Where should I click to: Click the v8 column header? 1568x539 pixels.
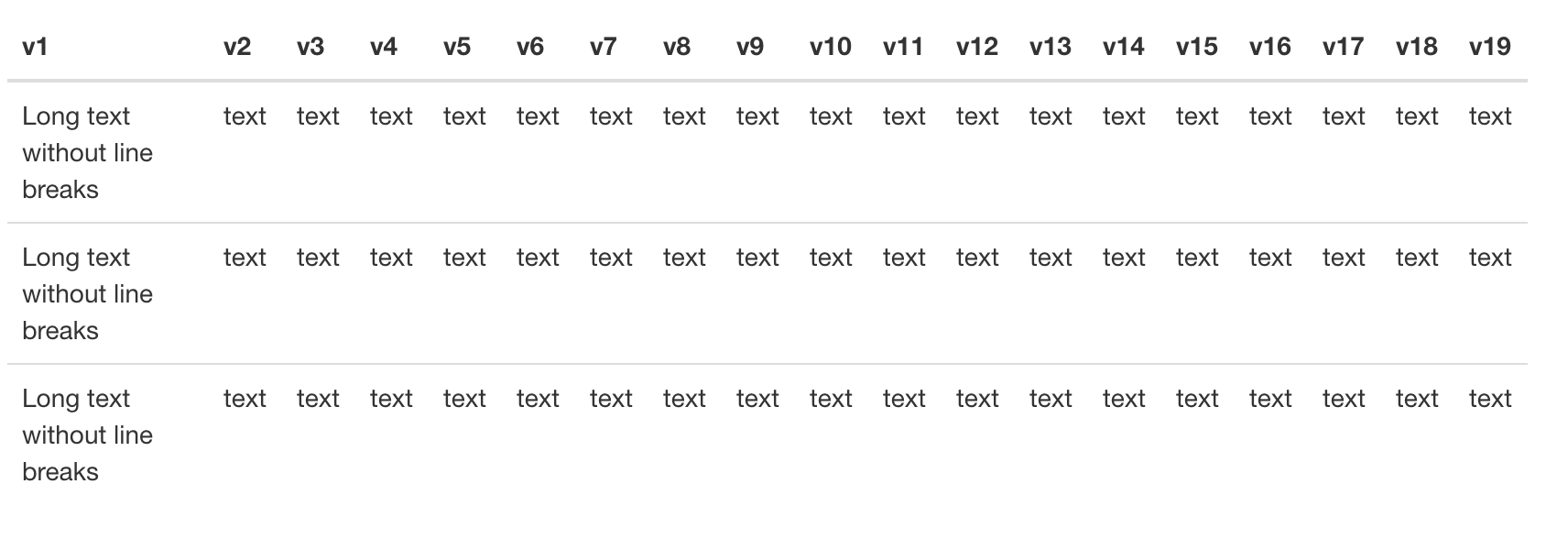click(x=677, y=47)
